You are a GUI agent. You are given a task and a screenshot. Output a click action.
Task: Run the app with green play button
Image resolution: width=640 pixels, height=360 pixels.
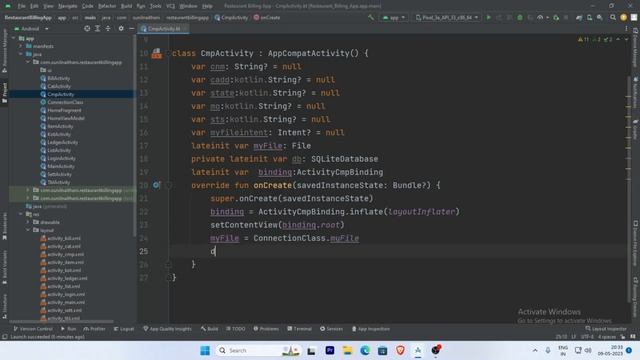coord(489,18)
